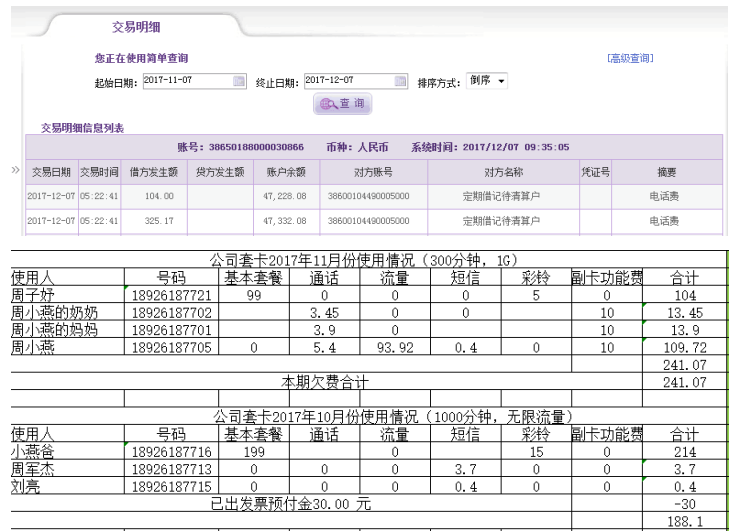Expand the side panel with » arrow
The image size is (744, 531).
point(15,171)
